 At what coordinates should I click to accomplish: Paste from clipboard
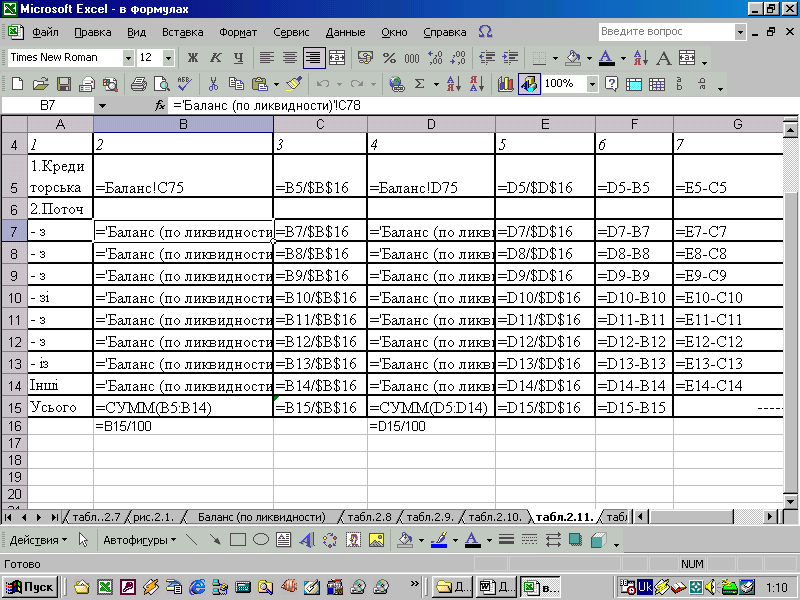pos(260,83)
